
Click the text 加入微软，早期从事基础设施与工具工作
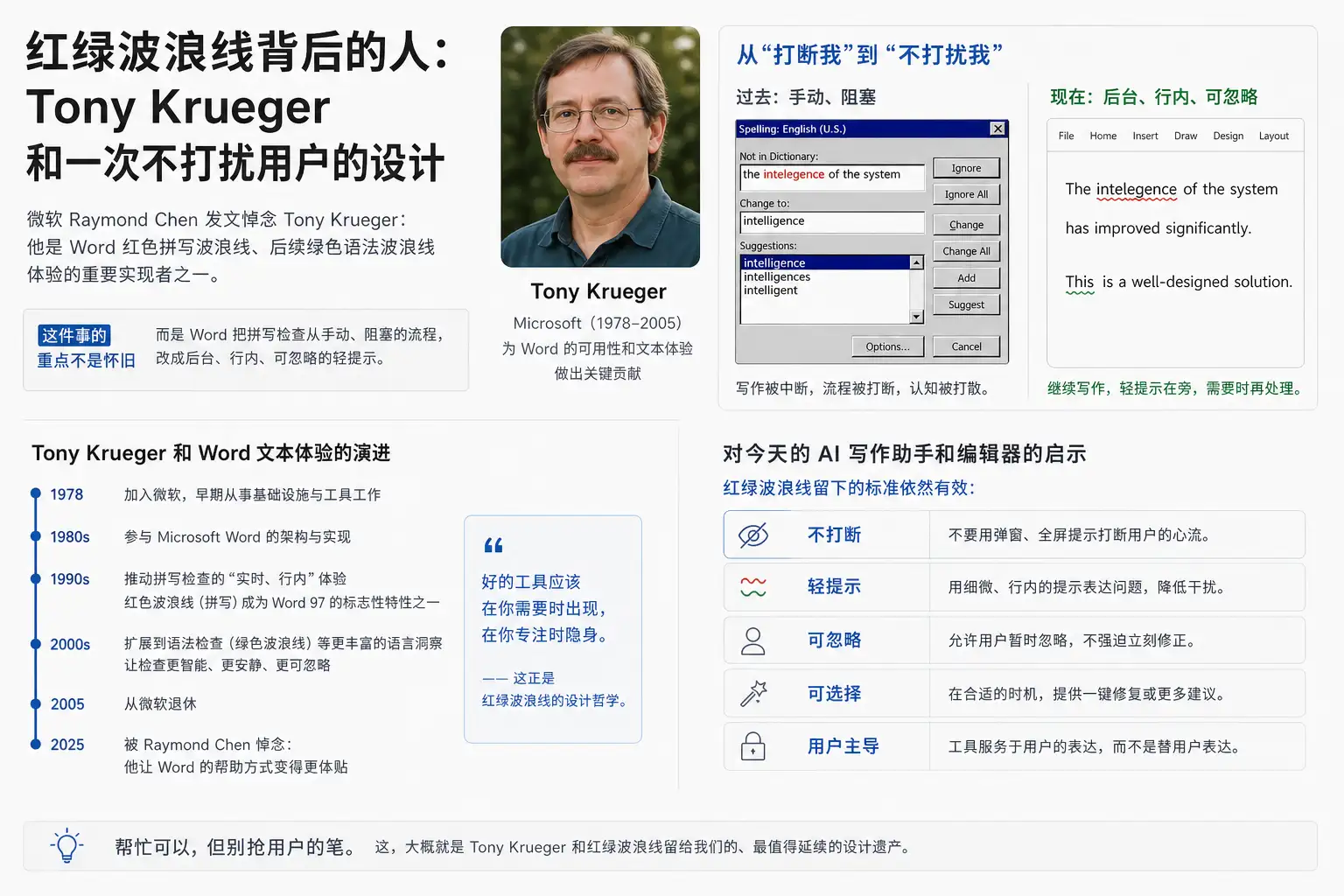[x=252, y=494]
